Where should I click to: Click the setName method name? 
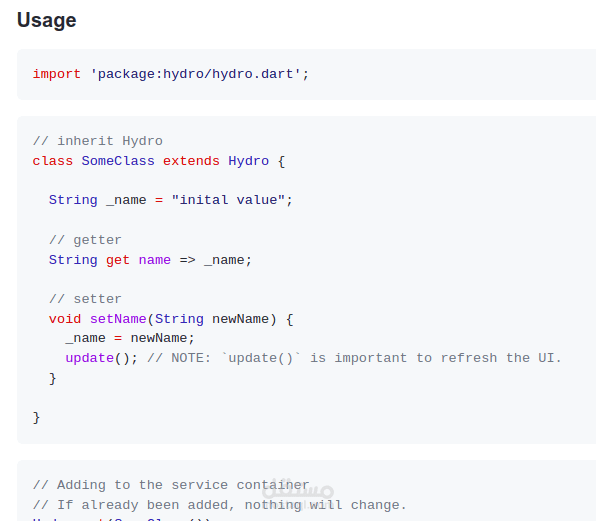[118, 319]
